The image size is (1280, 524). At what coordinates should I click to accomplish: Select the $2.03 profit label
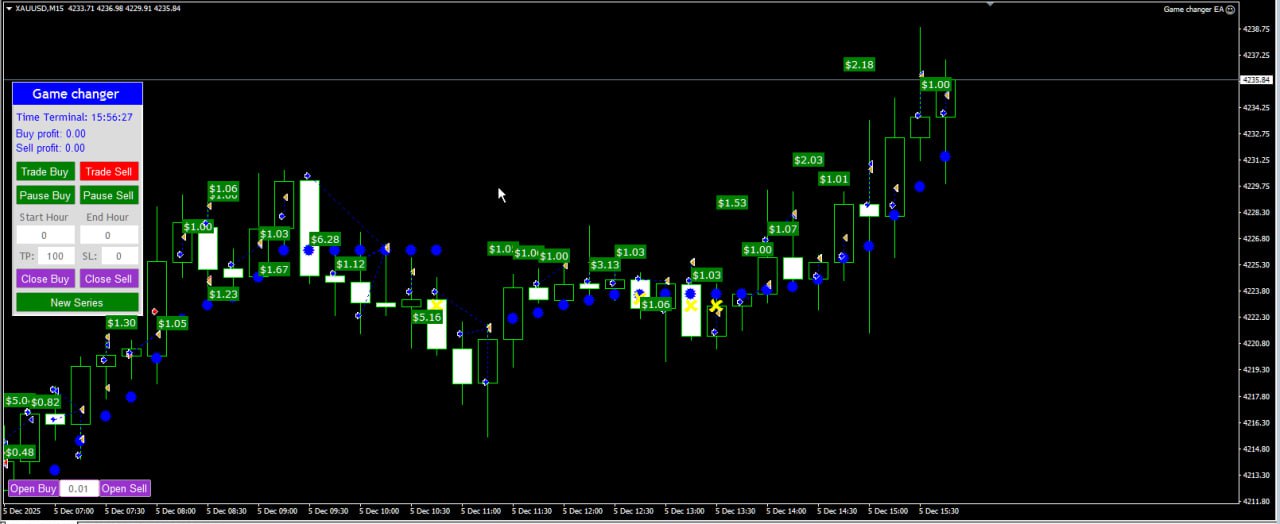tap(808, 160)
